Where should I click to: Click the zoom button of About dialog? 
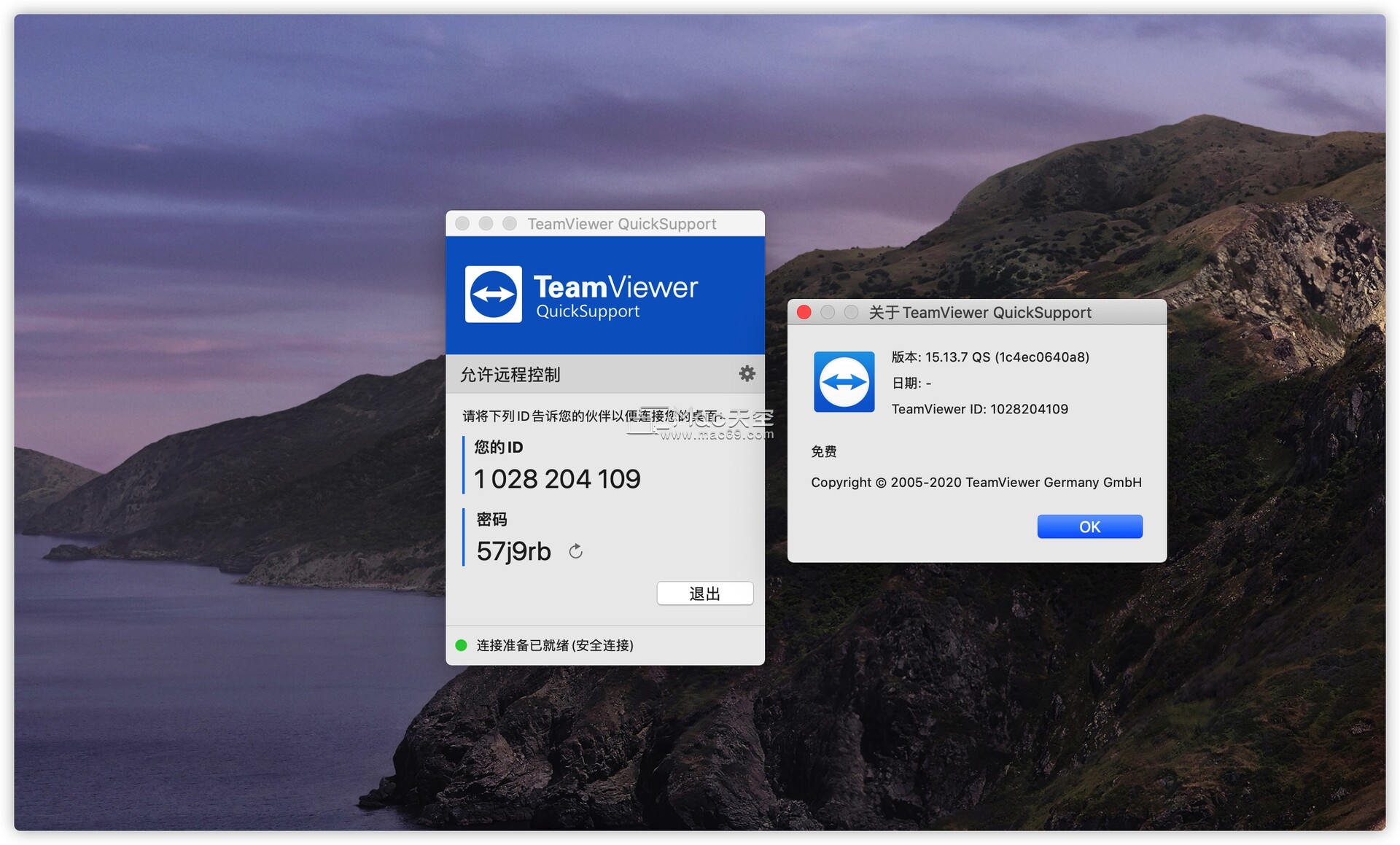[851, 312]
